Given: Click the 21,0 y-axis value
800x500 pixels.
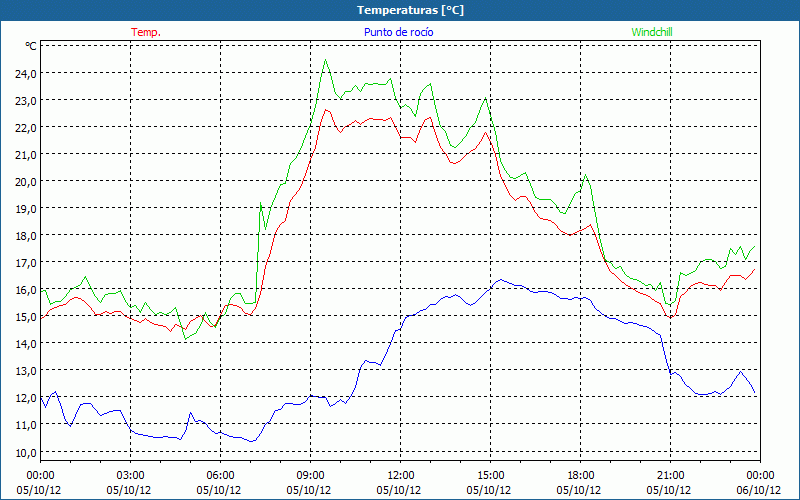Looking at the screenshot, I should [x=26, y=155].
